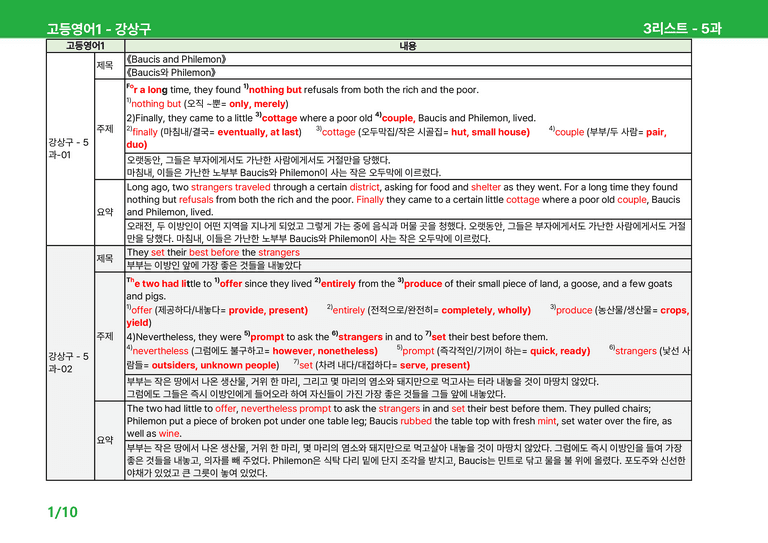Image resolution: width=768 pixels, height=543 pixels.
Task: Click the red word 'wine' in second summary
Action: (x=169, y=434)
